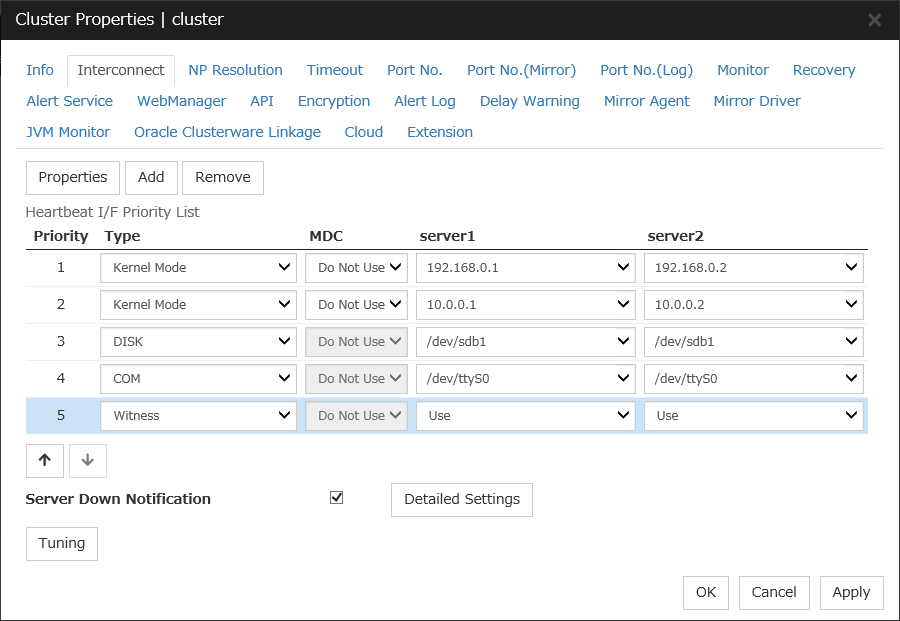Click the move up arrow button
The width and height of the screenshot is (900, 621).
(44, 460)
